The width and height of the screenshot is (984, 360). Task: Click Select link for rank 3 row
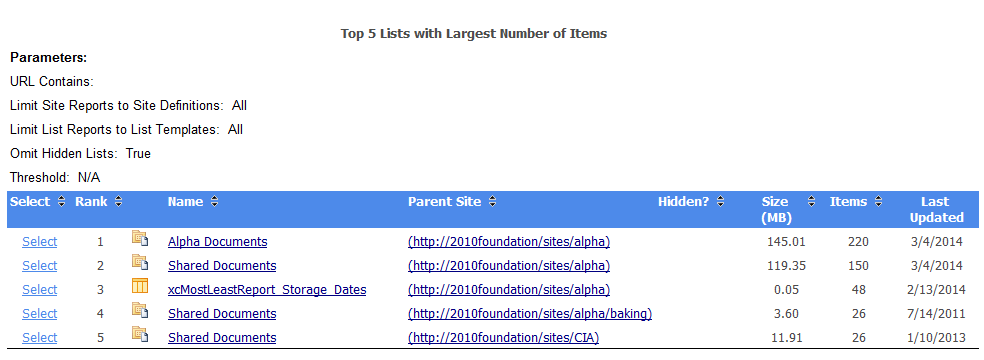click(40, 289)
